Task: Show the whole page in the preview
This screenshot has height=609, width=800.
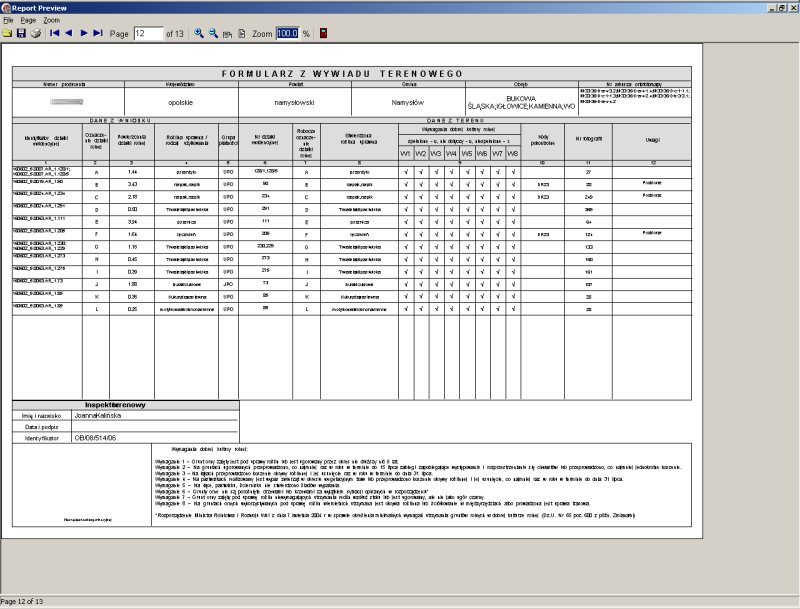Action: pyautogui.click(x=242, y=34)
